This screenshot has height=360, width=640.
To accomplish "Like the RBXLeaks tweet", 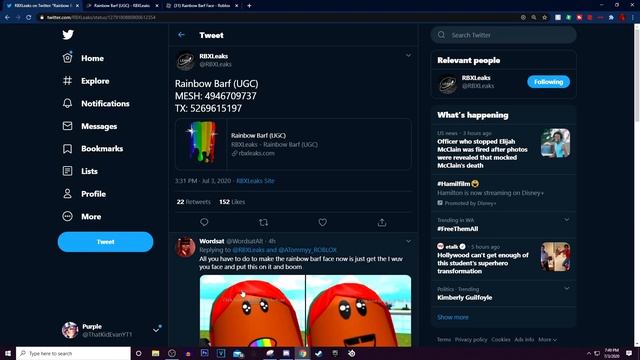I will [322, 222].
